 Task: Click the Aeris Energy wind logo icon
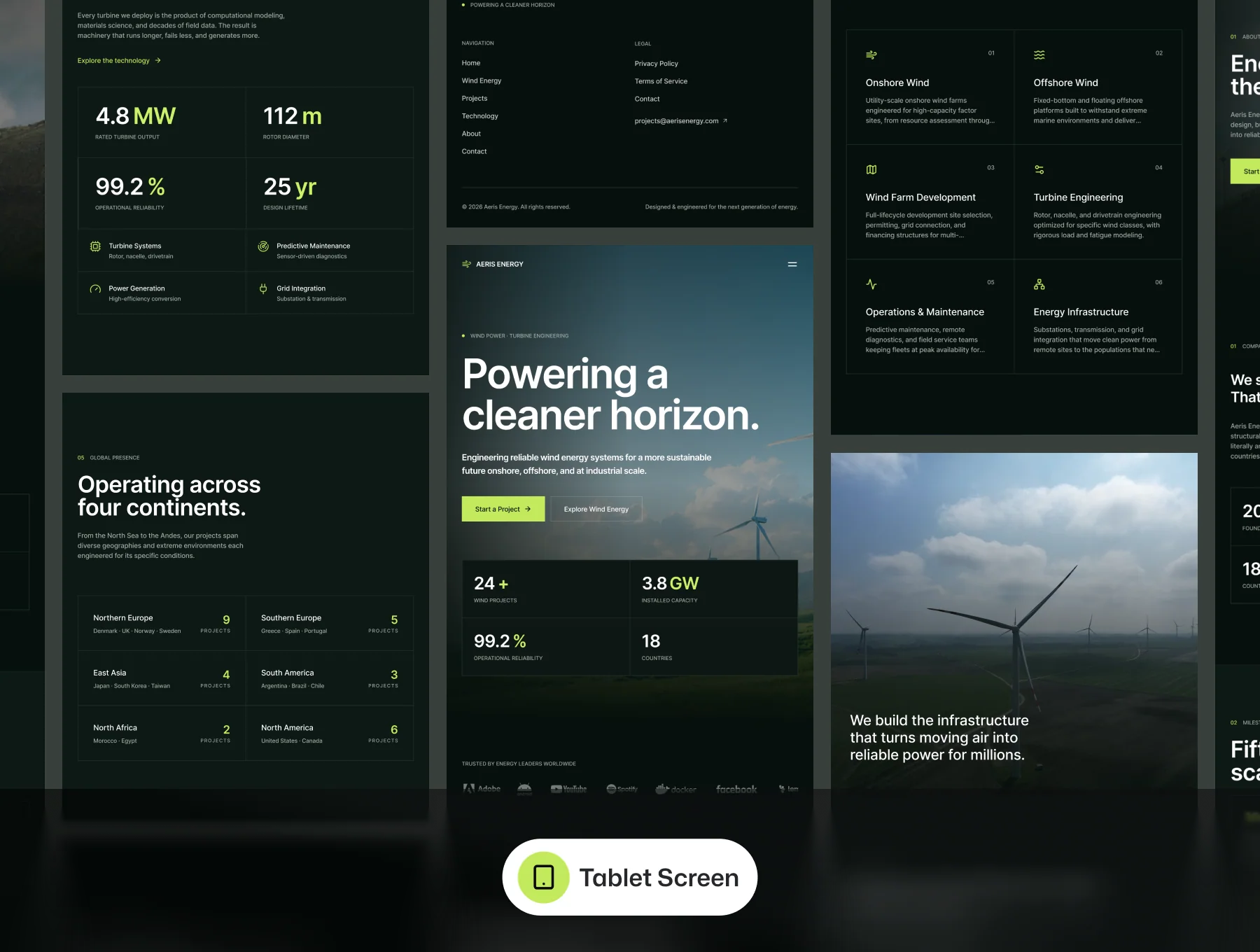click(466, 264)
